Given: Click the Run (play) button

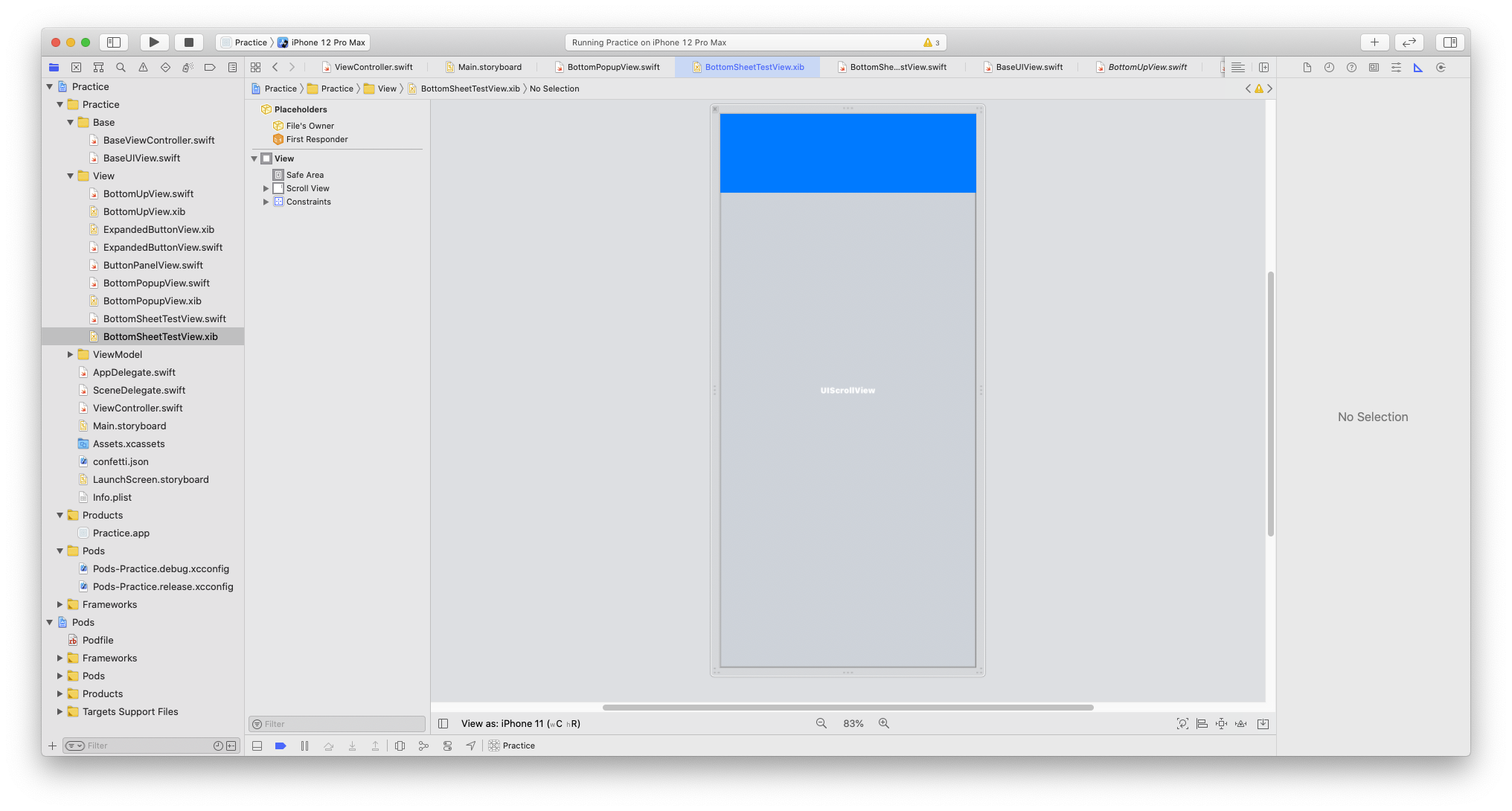Looking at the screenshot, I should point(154,42).
